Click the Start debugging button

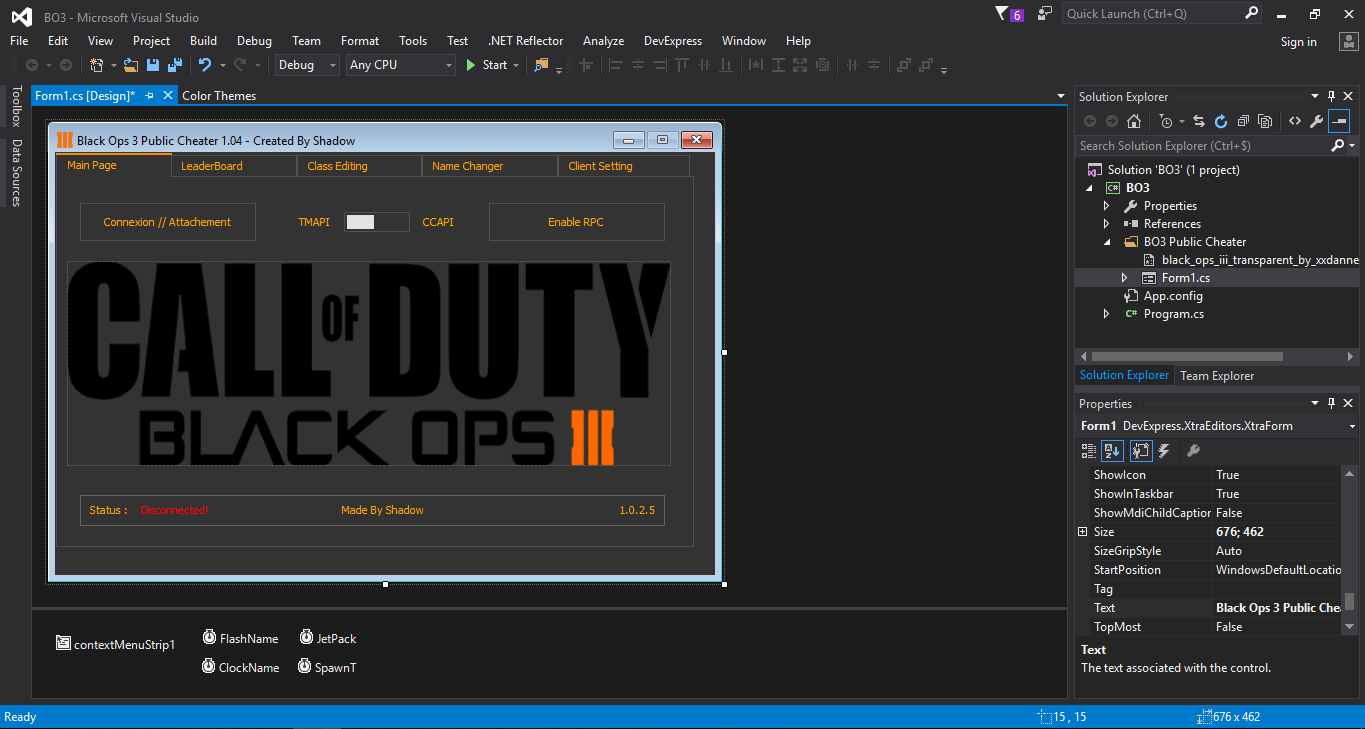click(487, 65)
